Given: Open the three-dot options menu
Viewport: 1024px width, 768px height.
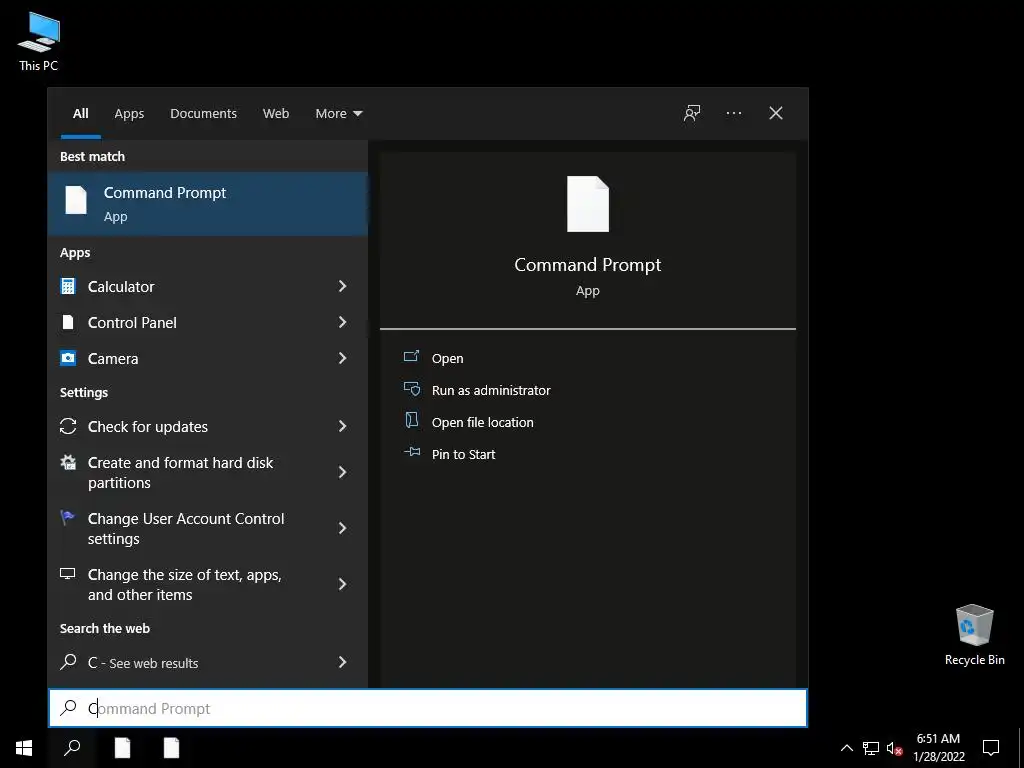Looking at the screenshot, I should coord(733,114).
